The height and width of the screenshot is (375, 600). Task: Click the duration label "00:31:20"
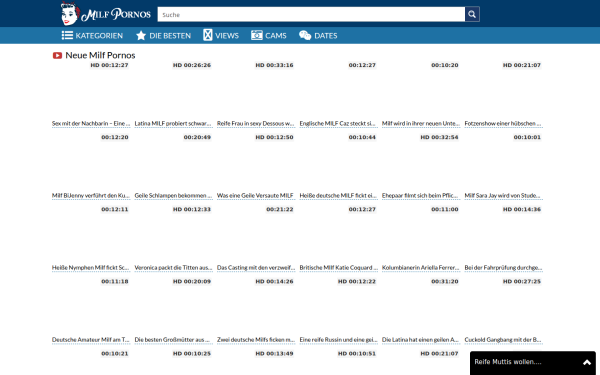click(445, 281)
